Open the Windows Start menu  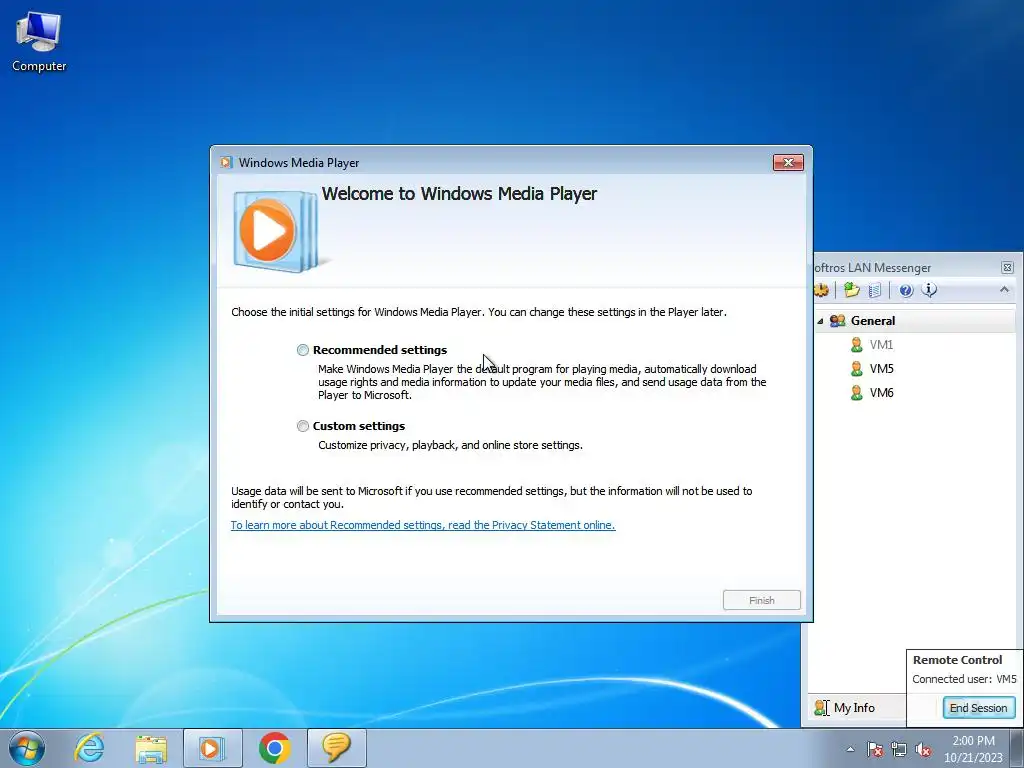[x=27, y=748]
